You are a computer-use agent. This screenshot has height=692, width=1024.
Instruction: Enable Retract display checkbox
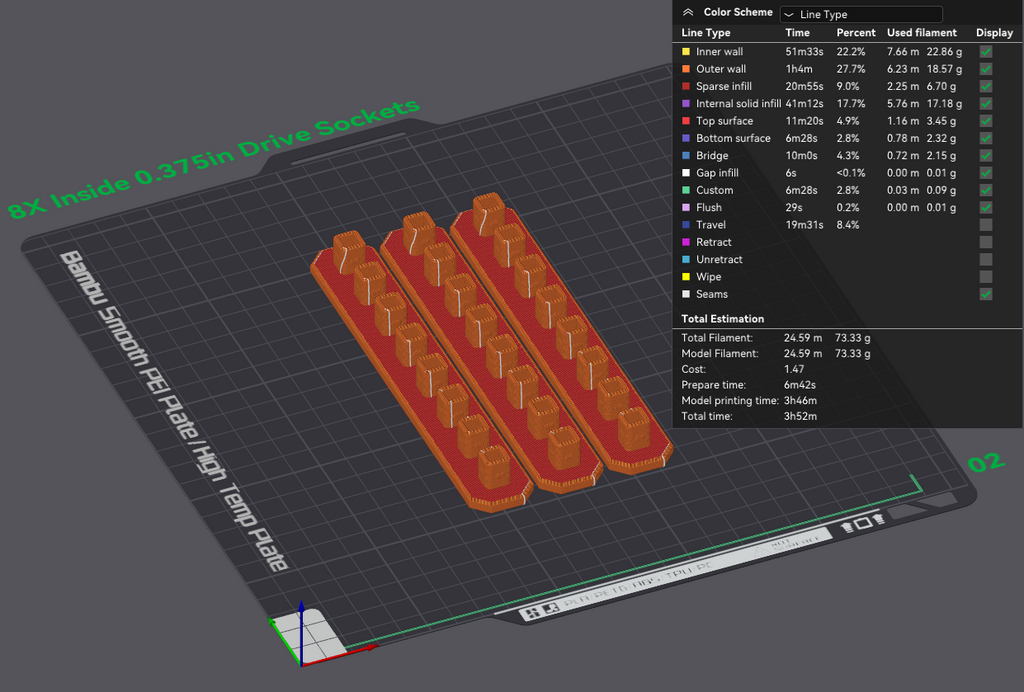pyautogui.click(x=985, y=242)
